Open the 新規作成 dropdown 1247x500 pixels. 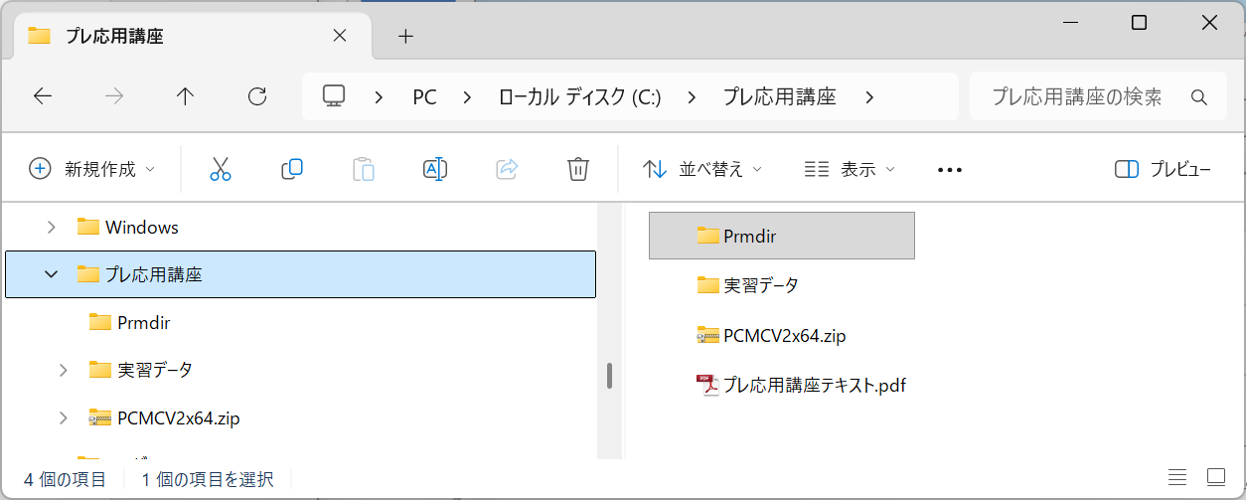(92, 169)
